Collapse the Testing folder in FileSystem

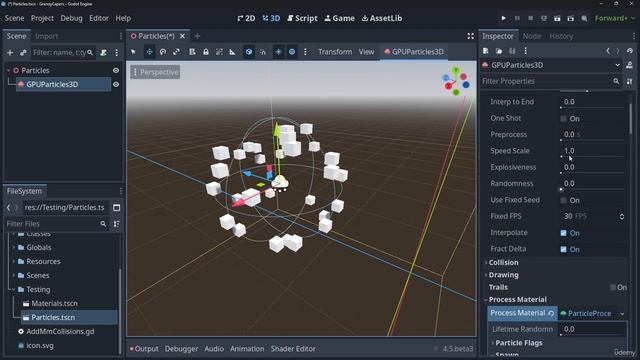pos(13,289)
